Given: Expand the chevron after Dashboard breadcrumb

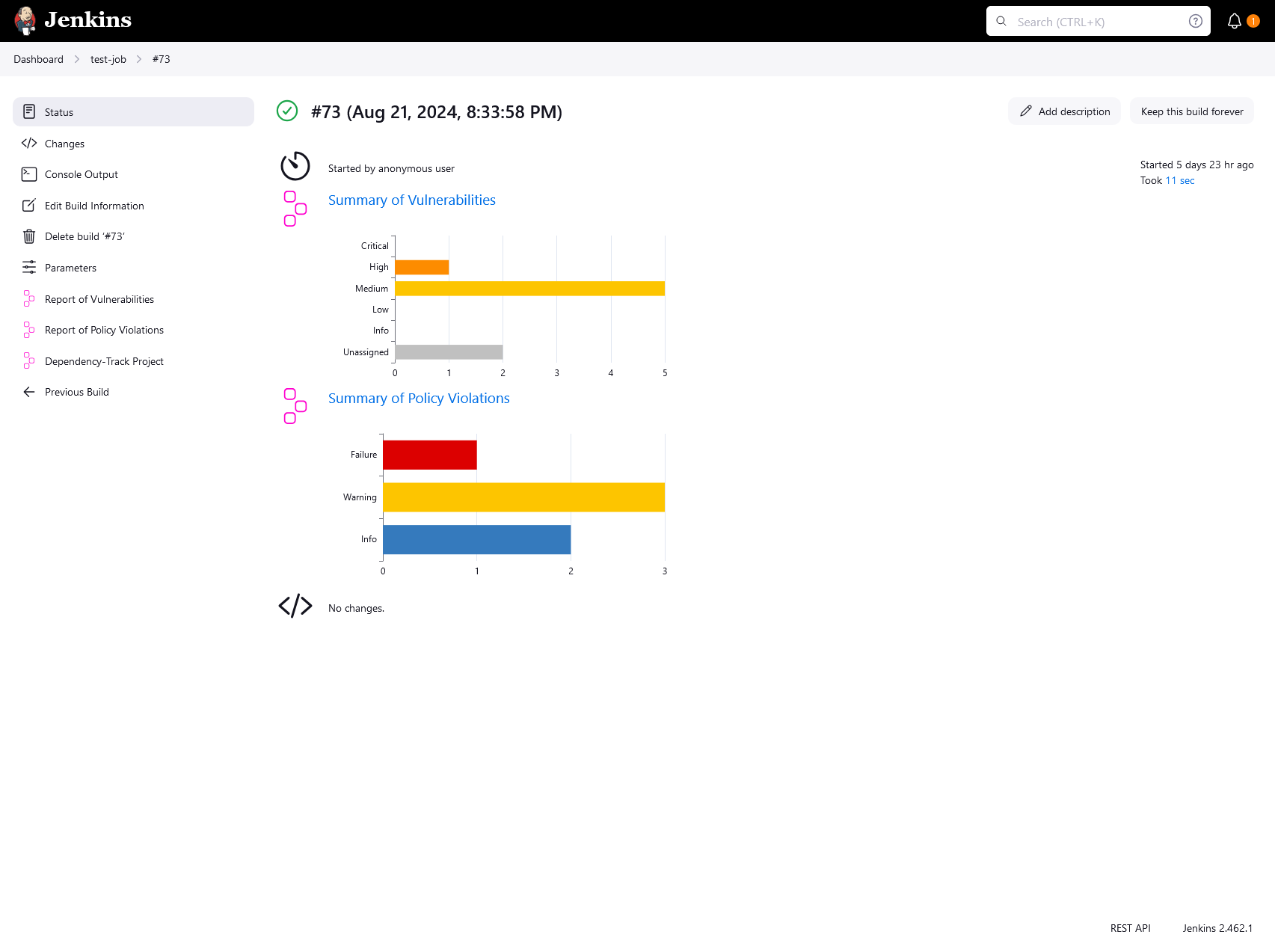Looking at the screenshot, I should (76, 59).
